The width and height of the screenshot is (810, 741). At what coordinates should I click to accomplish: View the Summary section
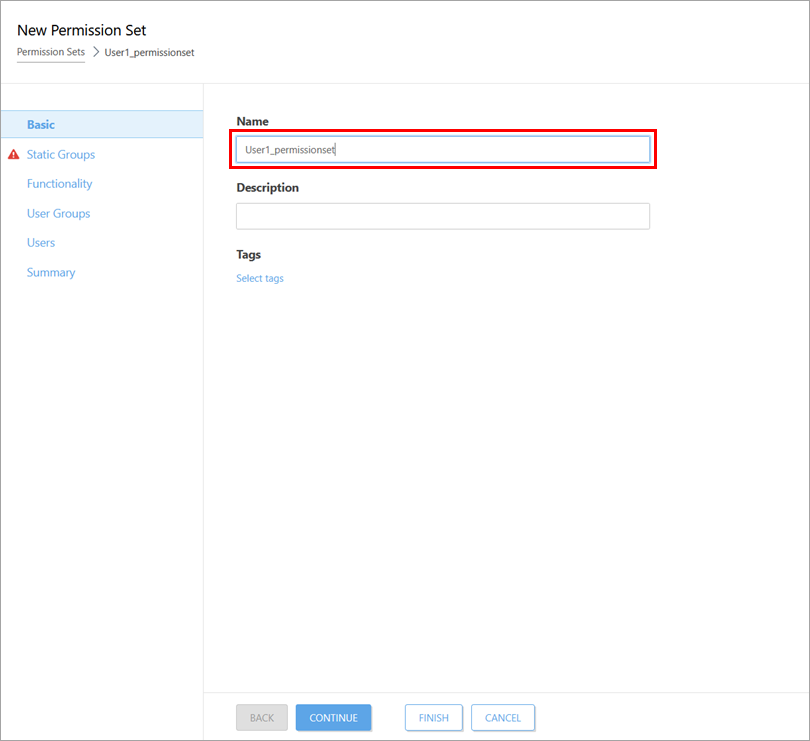pos(51,273)
